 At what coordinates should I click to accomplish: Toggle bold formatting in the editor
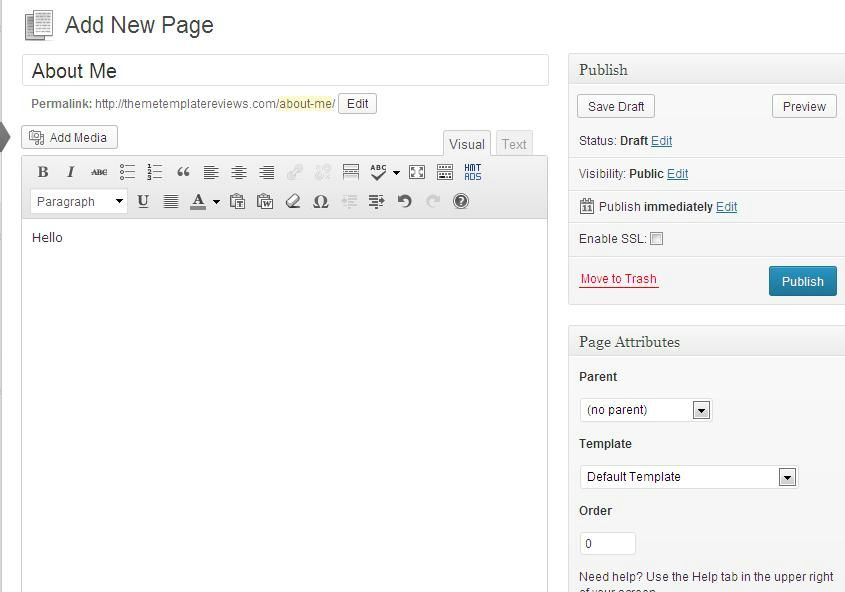click(x=43, y=172)
